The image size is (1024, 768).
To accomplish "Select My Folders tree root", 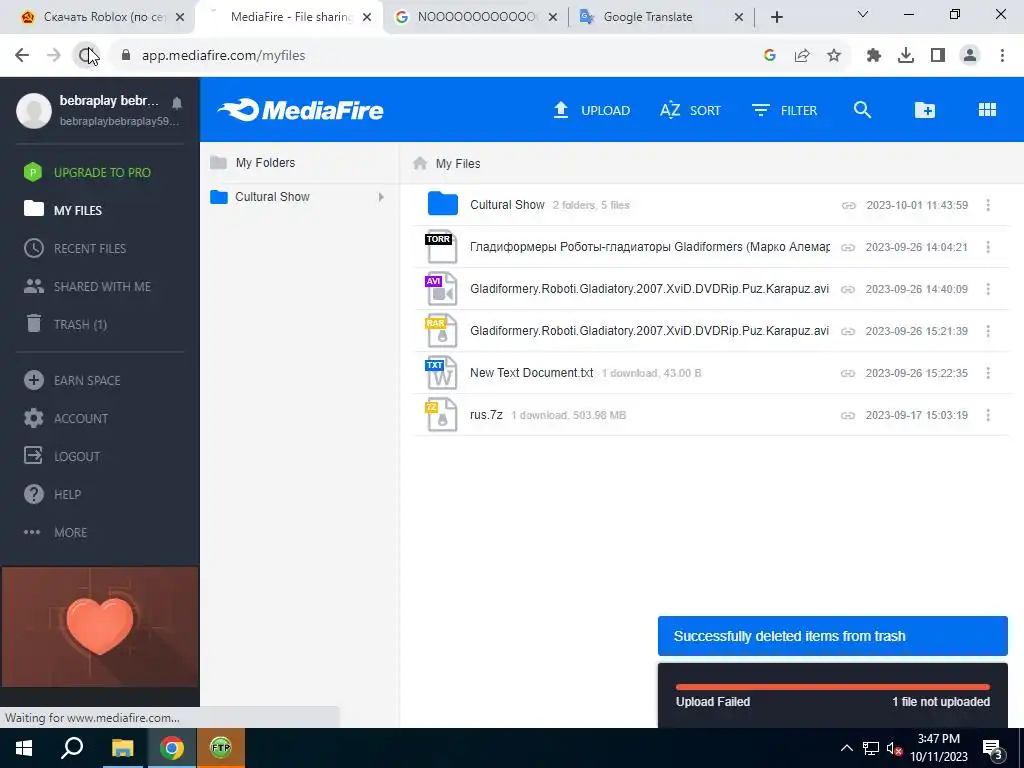I will pos(265,163).
